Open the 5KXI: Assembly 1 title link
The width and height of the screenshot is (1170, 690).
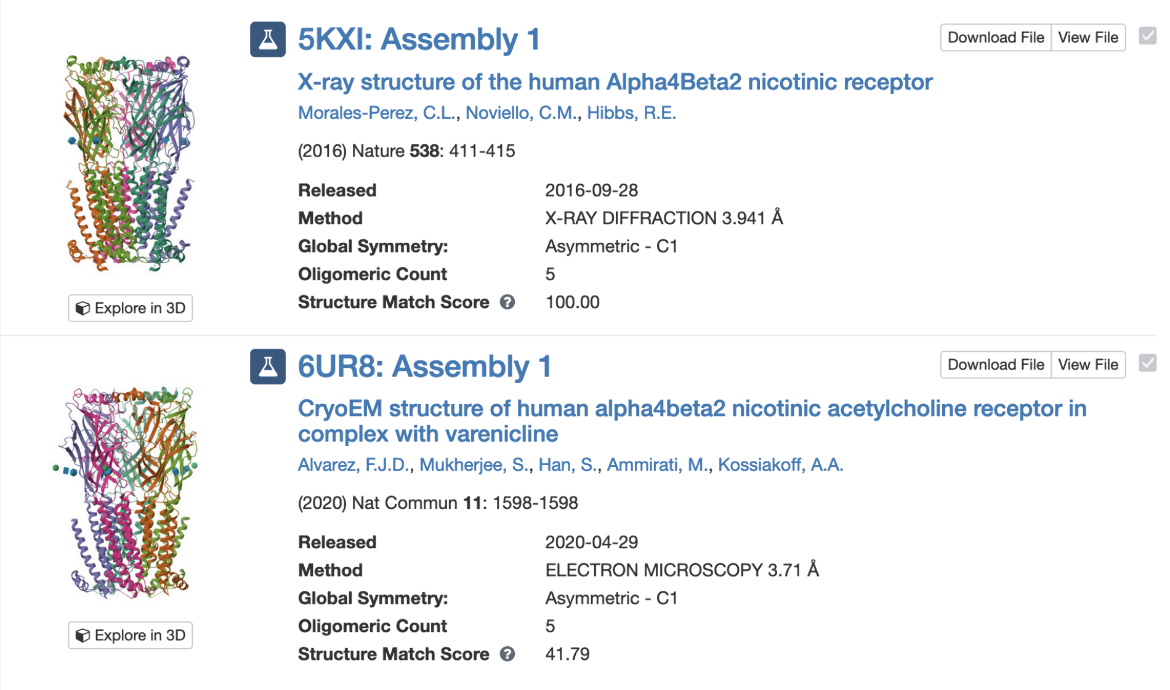click(x=419, y=40)
